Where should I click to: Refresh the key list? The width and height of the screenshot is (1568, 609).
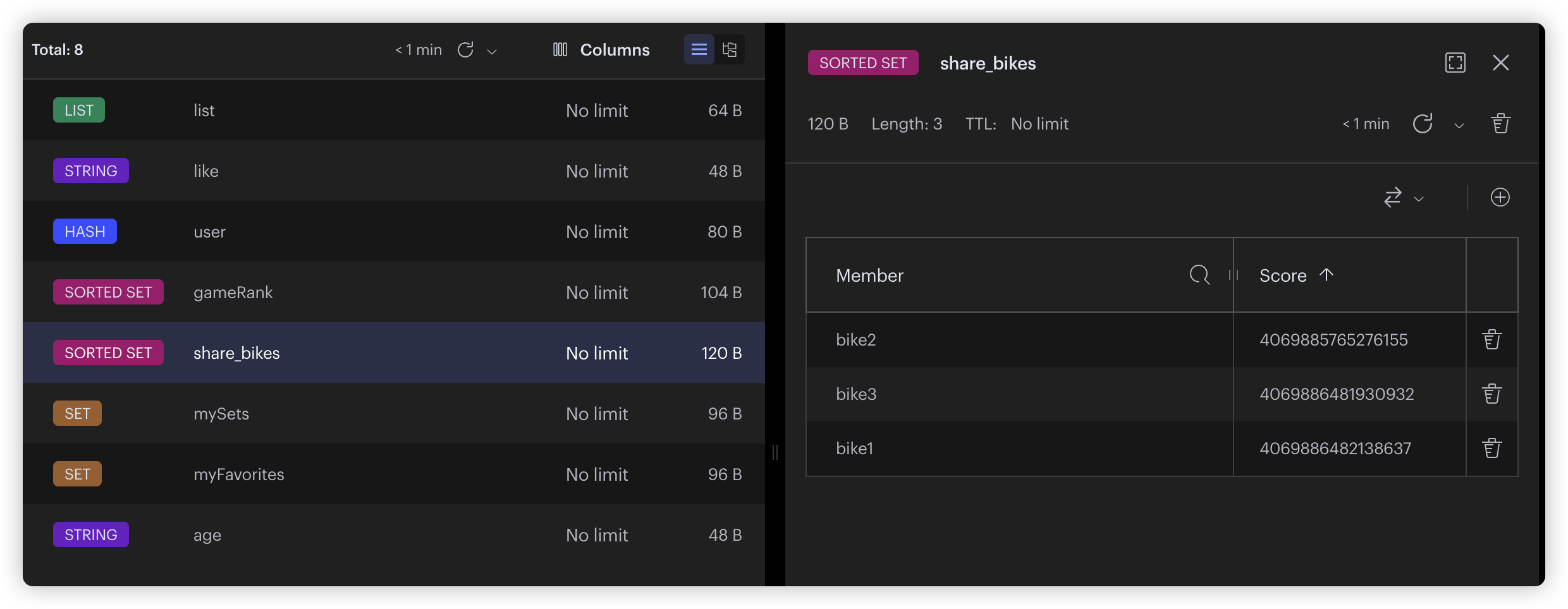tap(465, 50)
